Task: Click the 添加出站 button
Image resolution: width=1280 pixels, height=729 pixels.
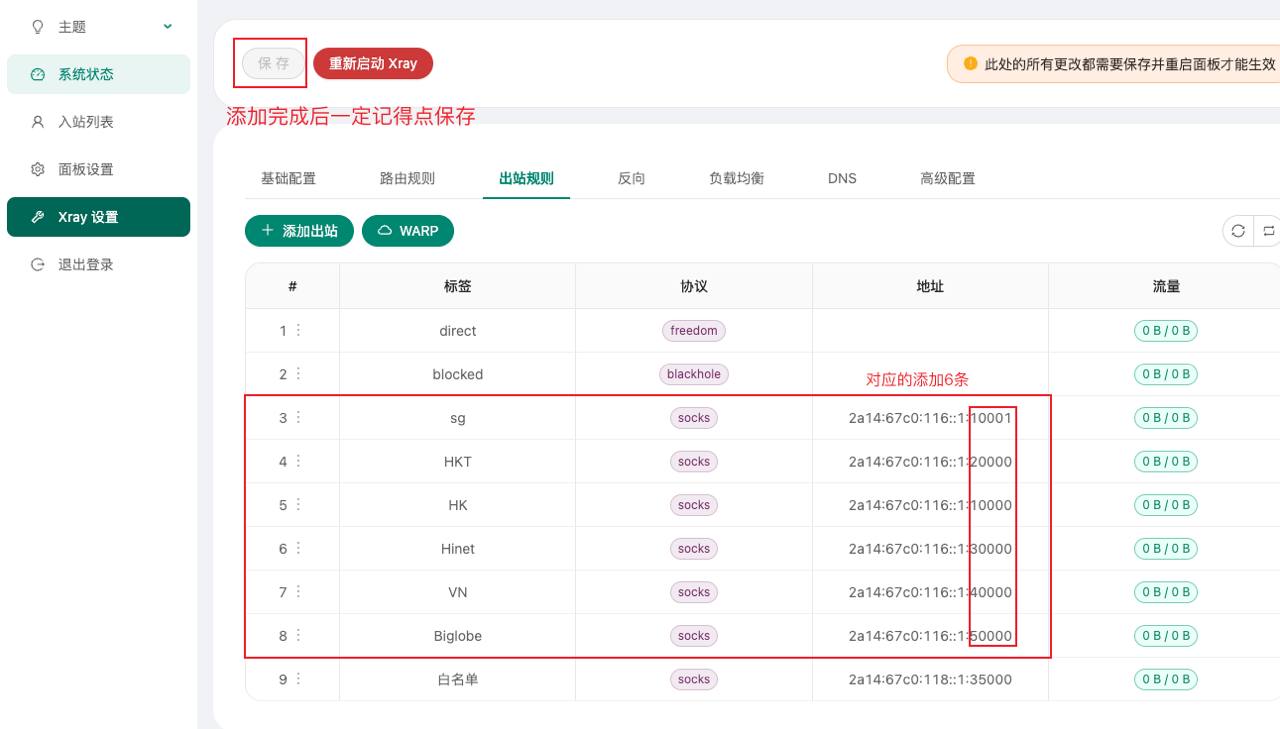Action: pos(299,231)
